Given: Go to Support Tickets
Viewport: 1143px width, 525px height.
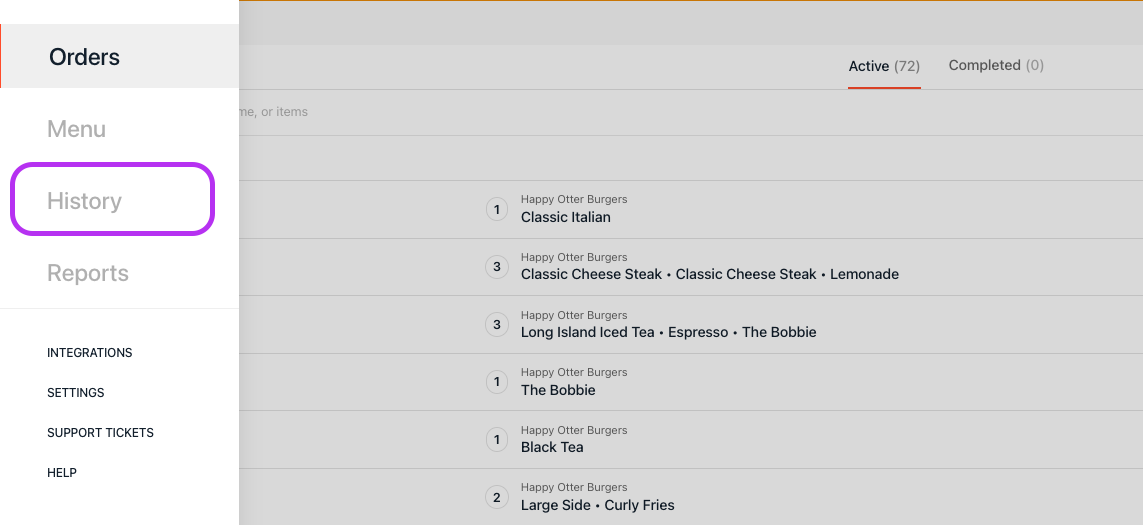Looking at the screenshot, I should [100, 433].
